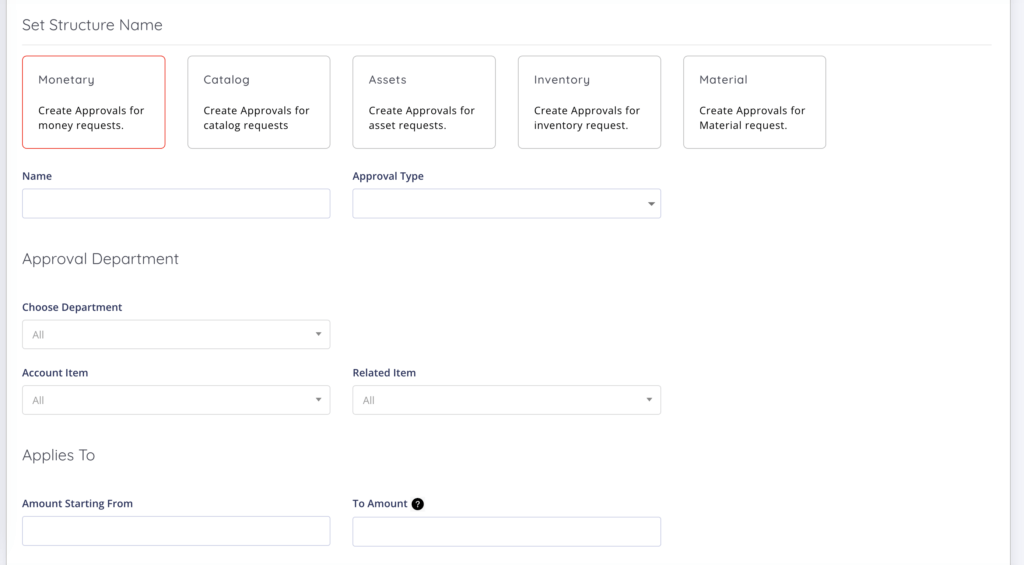Viewport: 1024px width, 565px height.
Task: Focus the Name text field
Action: (x=176, y=204)
